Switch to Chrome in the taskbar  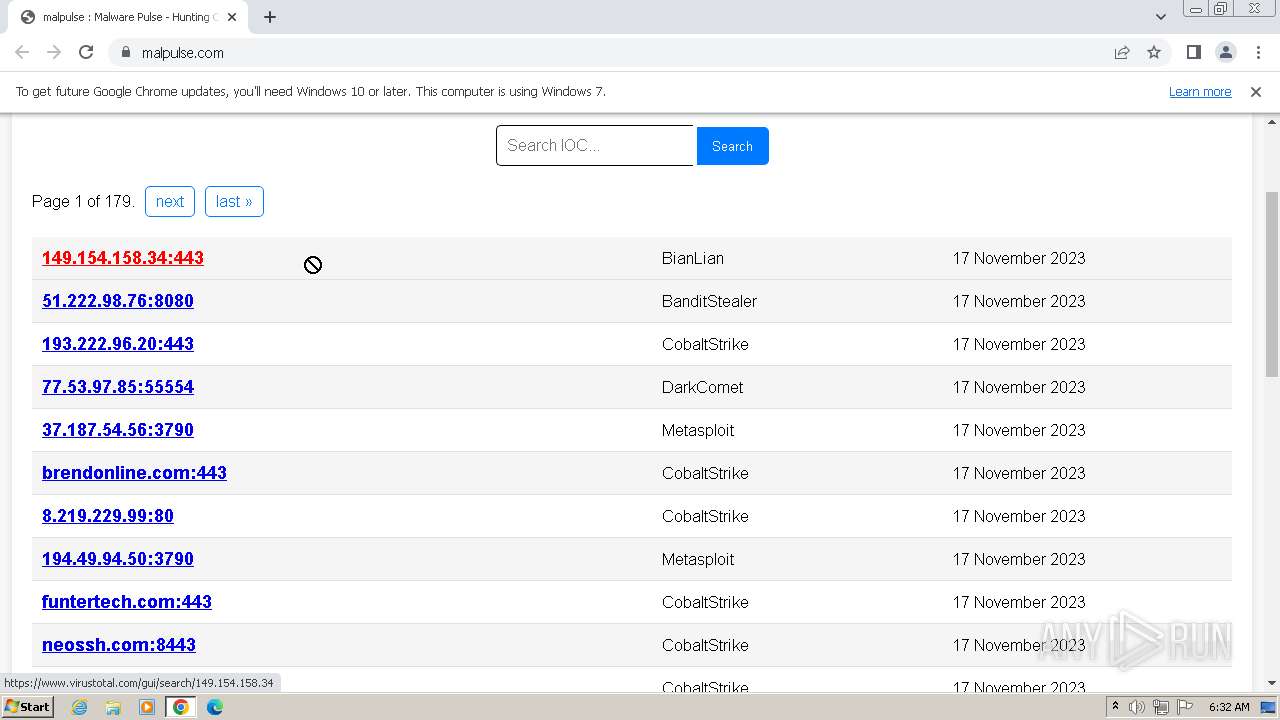pyautogui.click(x=181, y=707)
